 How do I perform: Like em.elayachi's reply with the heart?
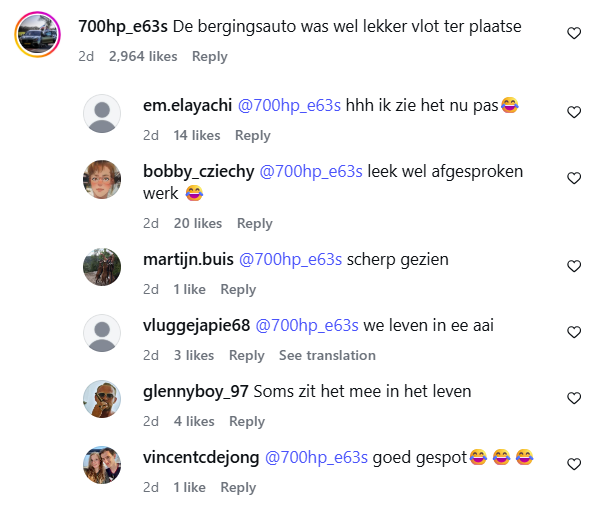coord(574,112)
